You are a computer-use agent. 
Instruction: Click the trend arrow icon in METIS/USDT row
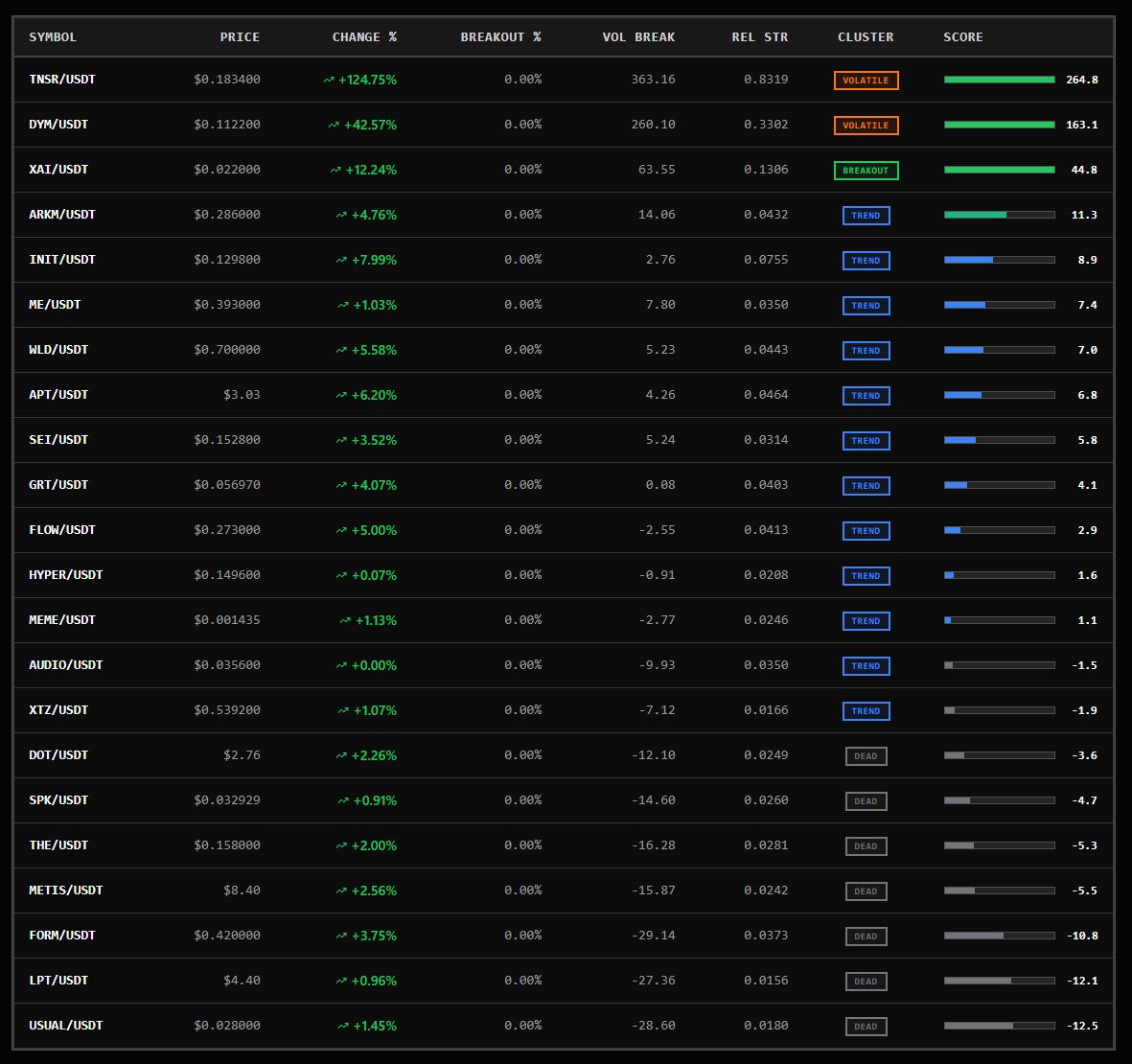(341, 891)
